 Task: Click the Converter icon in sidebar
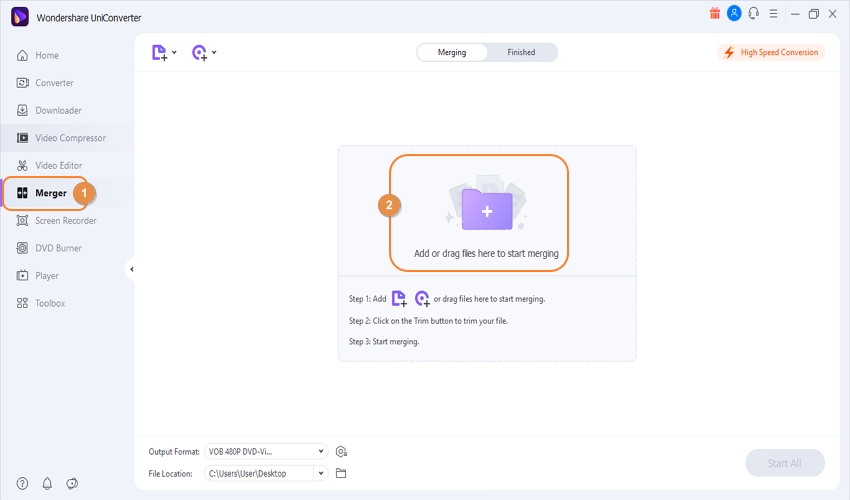tap(22, 83)
